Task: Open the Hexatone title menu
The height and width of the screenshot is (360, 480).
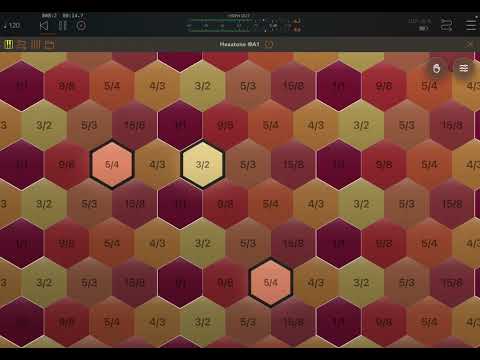Action: [x=239, y=44]
